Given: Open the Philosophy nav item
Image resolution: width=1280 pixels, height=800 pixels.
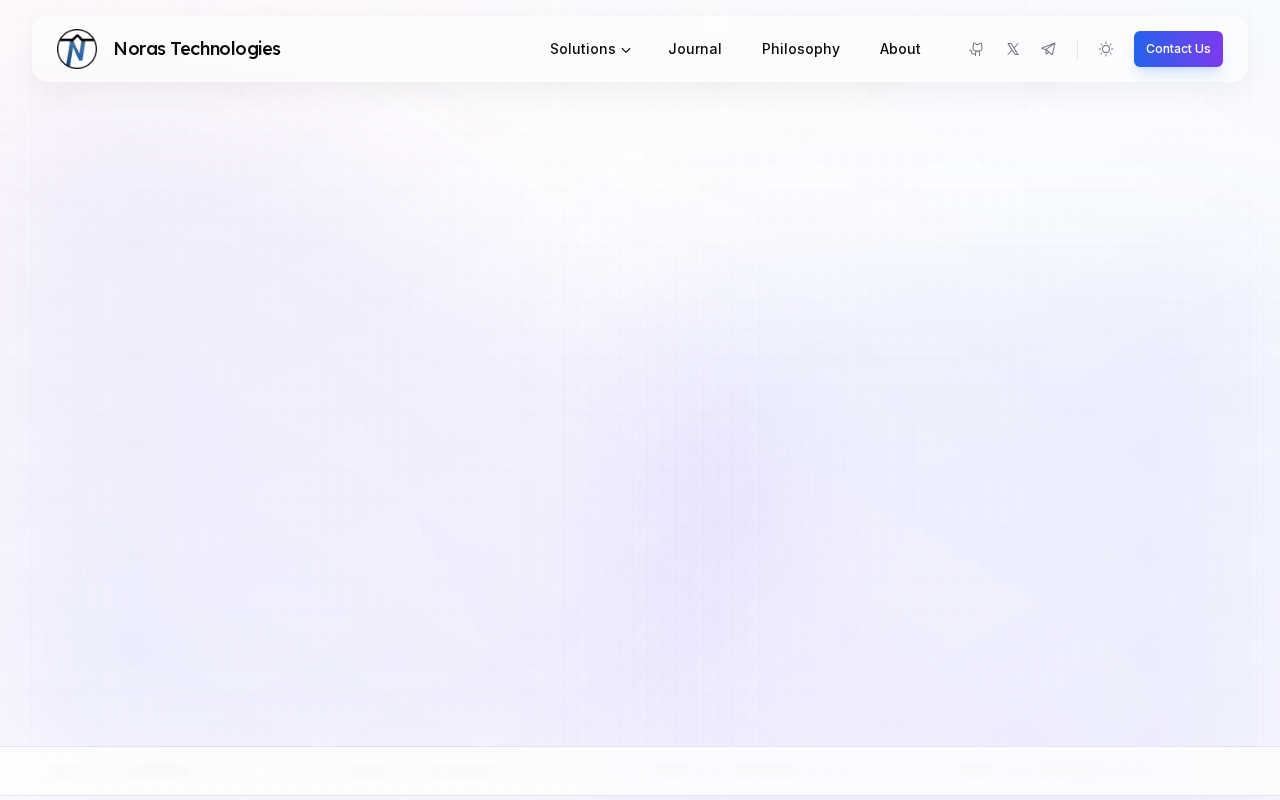Looking at the screenshot, I should click(x=801, y=49).
